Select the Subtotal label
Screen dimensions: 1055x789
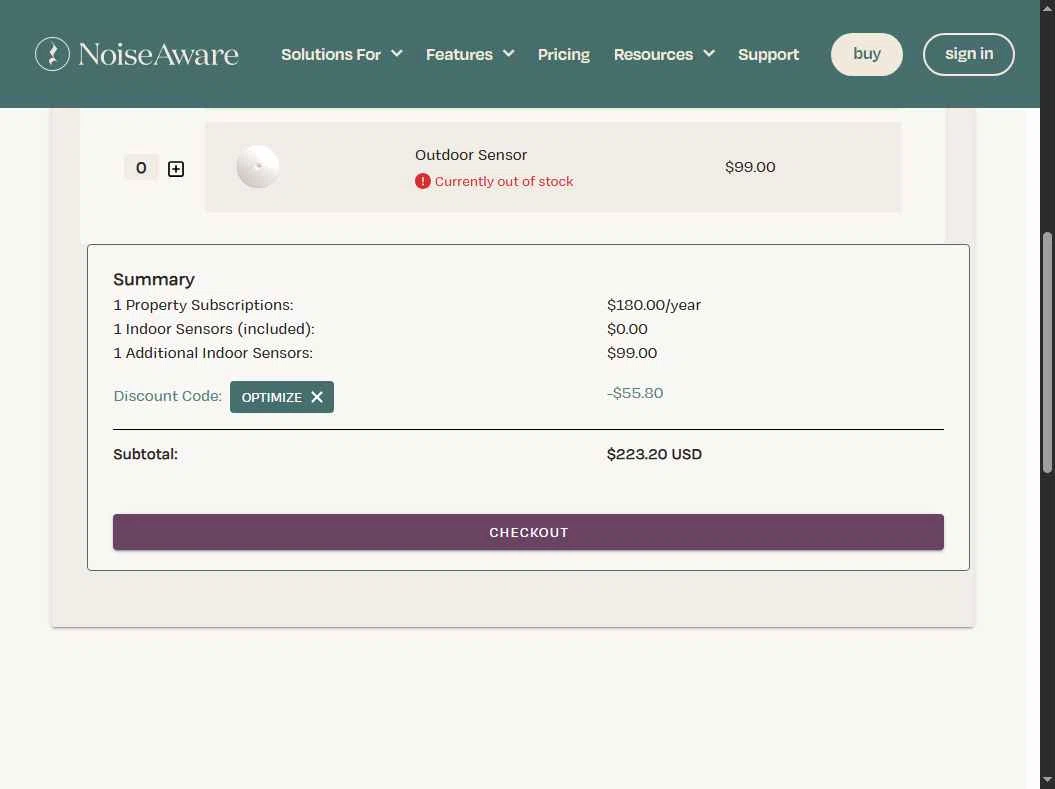[145, 454]
